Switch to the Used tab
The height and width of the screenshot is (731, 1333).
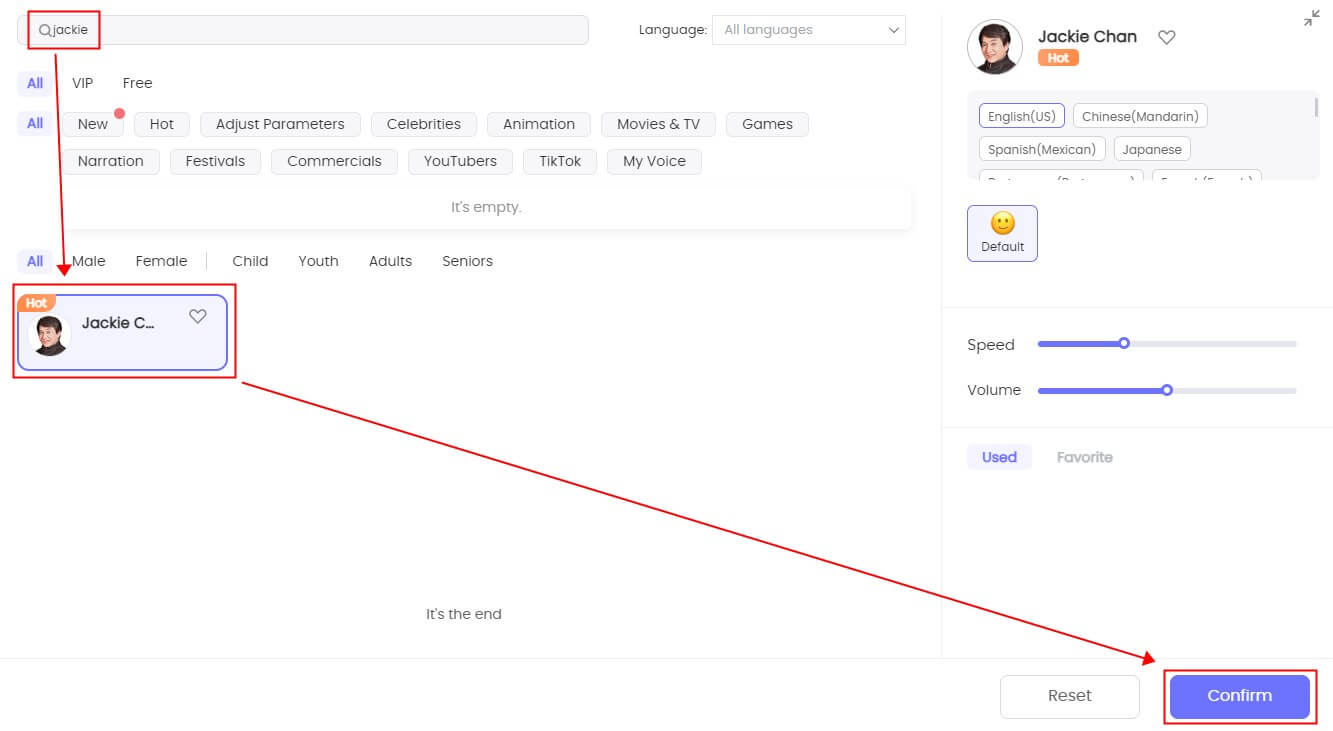pos(999,457)
